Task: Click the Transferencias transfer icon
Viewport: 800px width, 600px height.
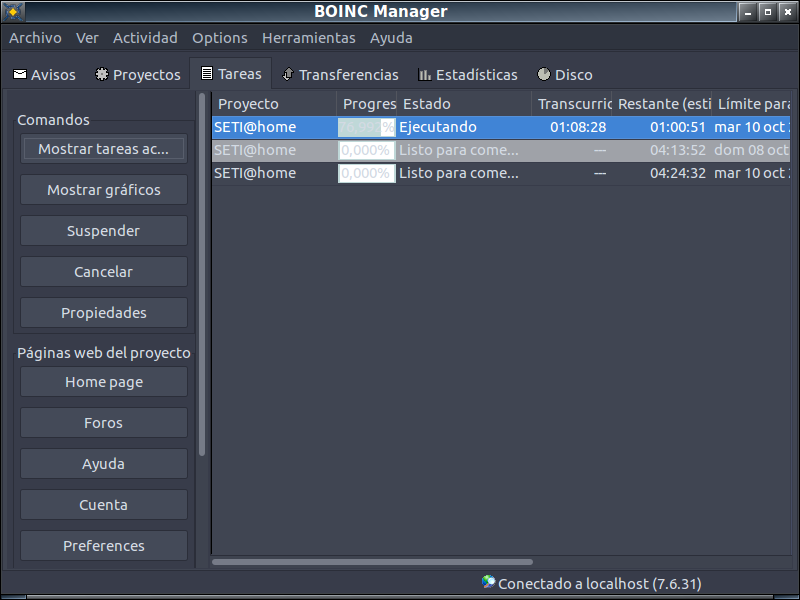Action: pos(287,73)
